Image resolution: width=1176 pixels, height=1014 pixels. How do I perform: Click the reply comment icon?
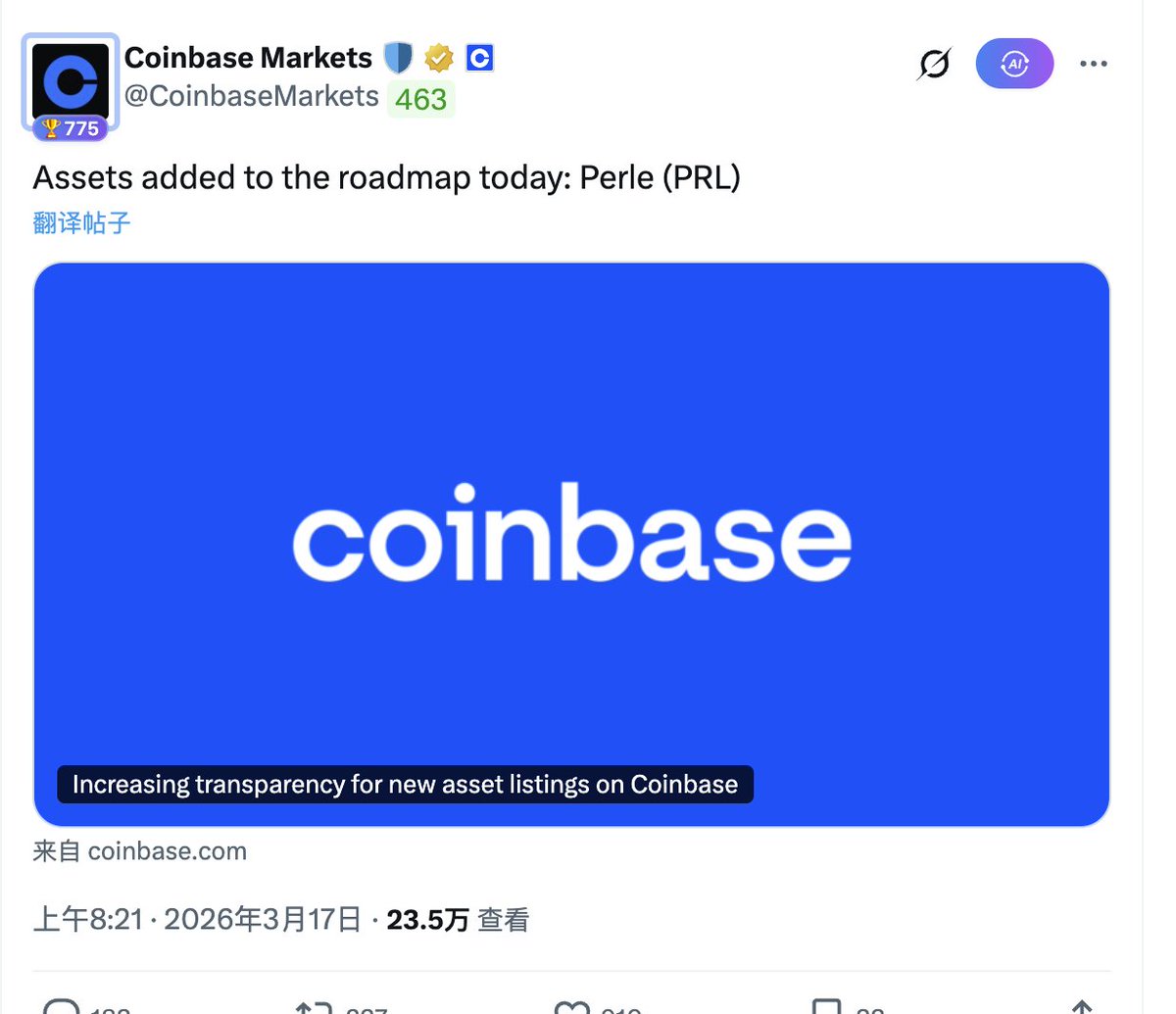62,1007
